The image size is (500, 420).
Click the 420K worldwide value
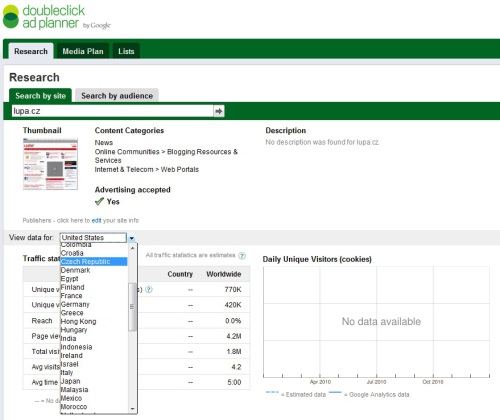point(233,305)
